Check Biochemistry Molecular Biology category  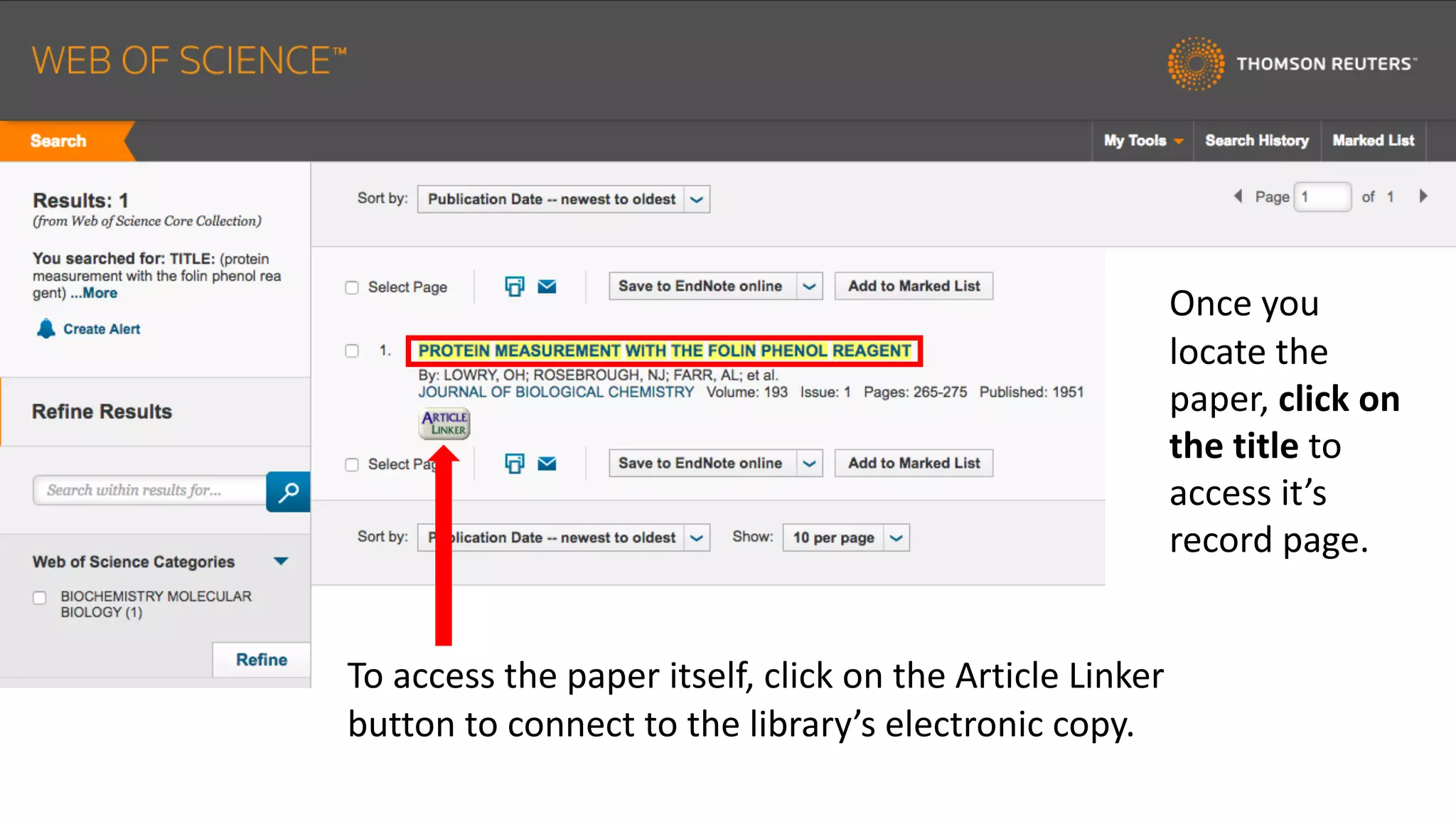[x=40, y=598]
